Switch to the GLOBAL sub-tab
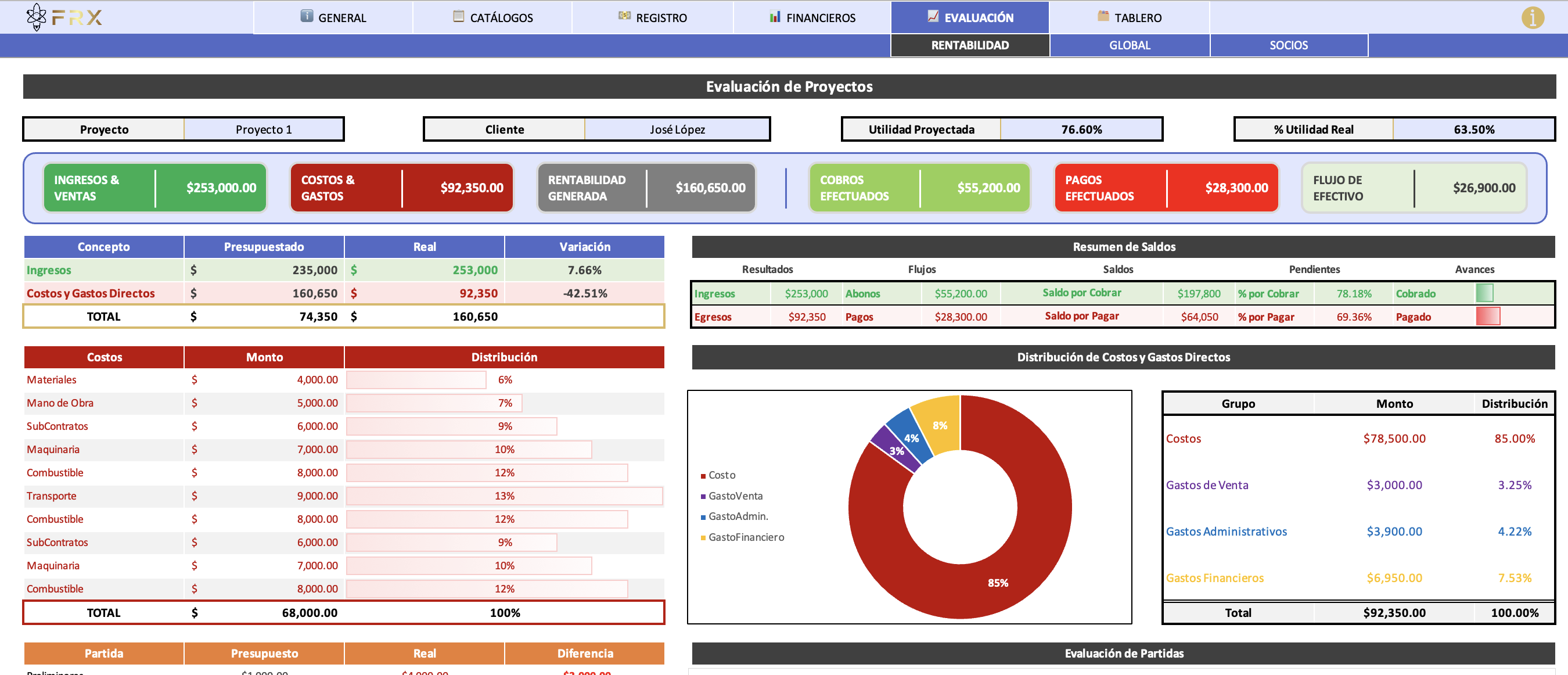 (x=1129, y=45)
